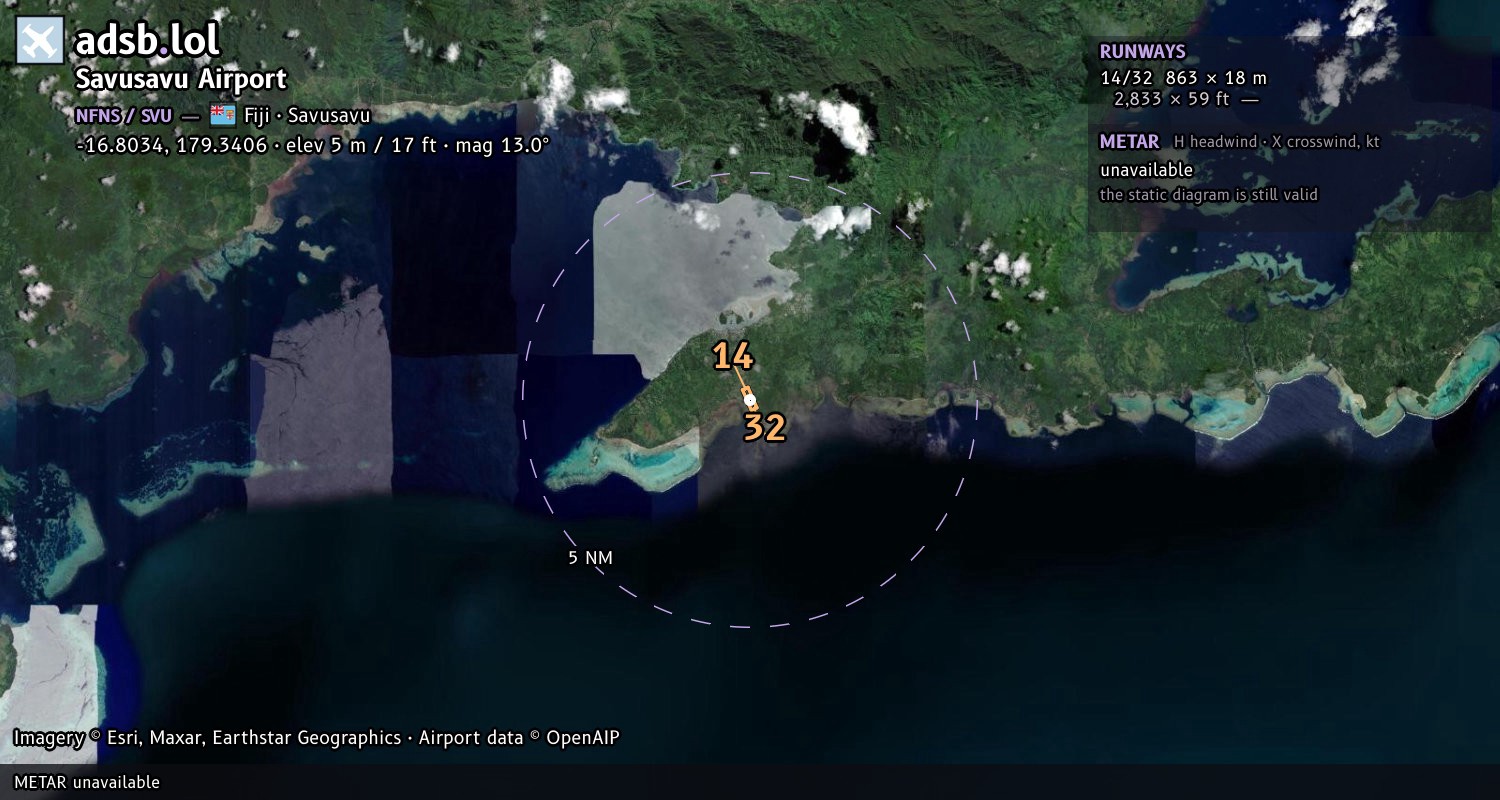The image size is (1500, 800).
Task: Select the '14/32 863 × 18 m' runway row
Action: tap(1183, 78)
